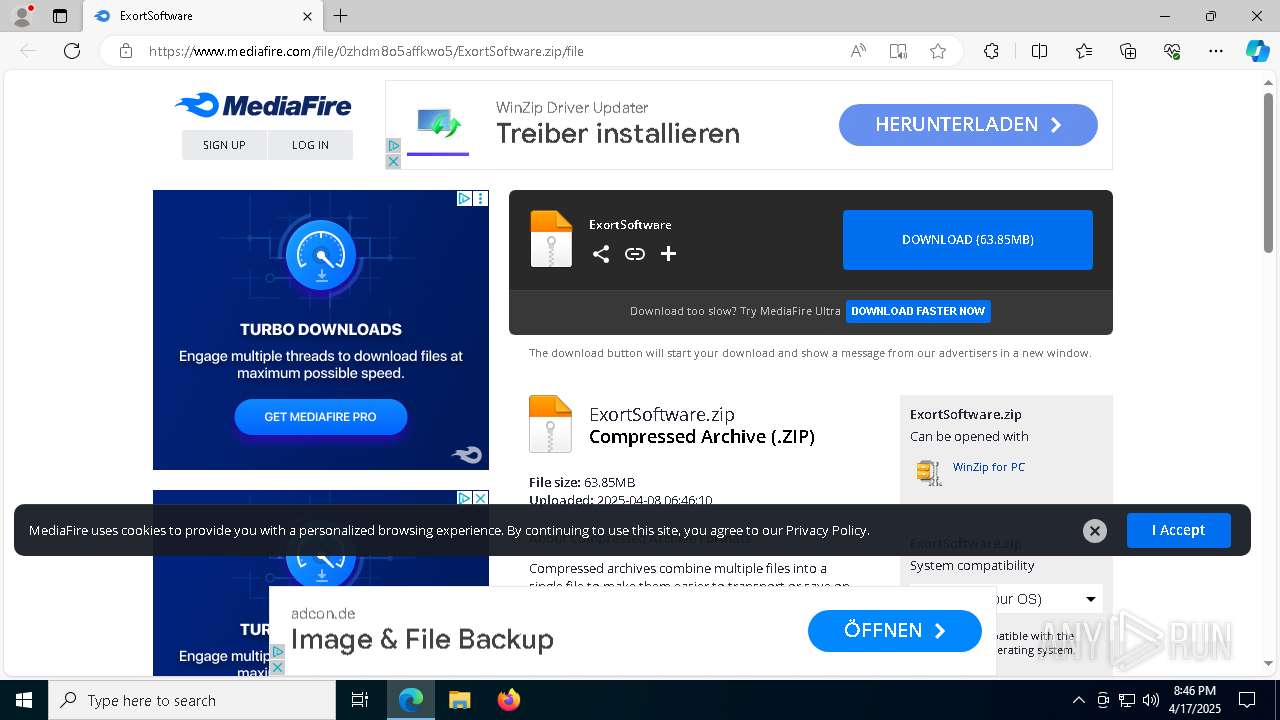This screenshot has width=1280, height=720.
Task: Click the plus icon to save file
Action: tap(669, 254)
